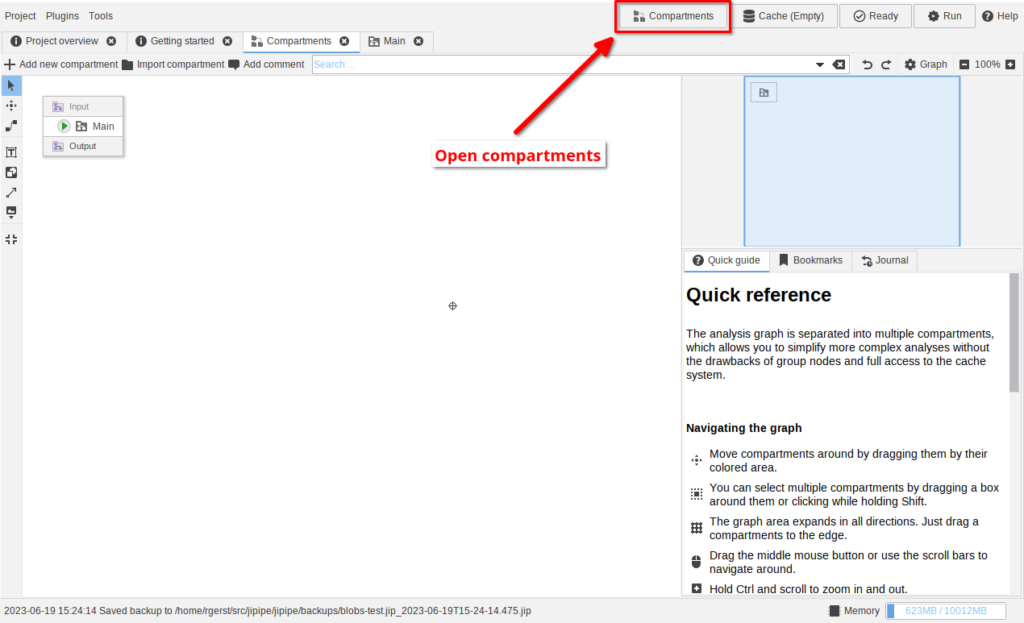Choose the connect edges tool
The width and height of the screenshot is (1024, 623).
pyautogui.click(x=11, y=126)
